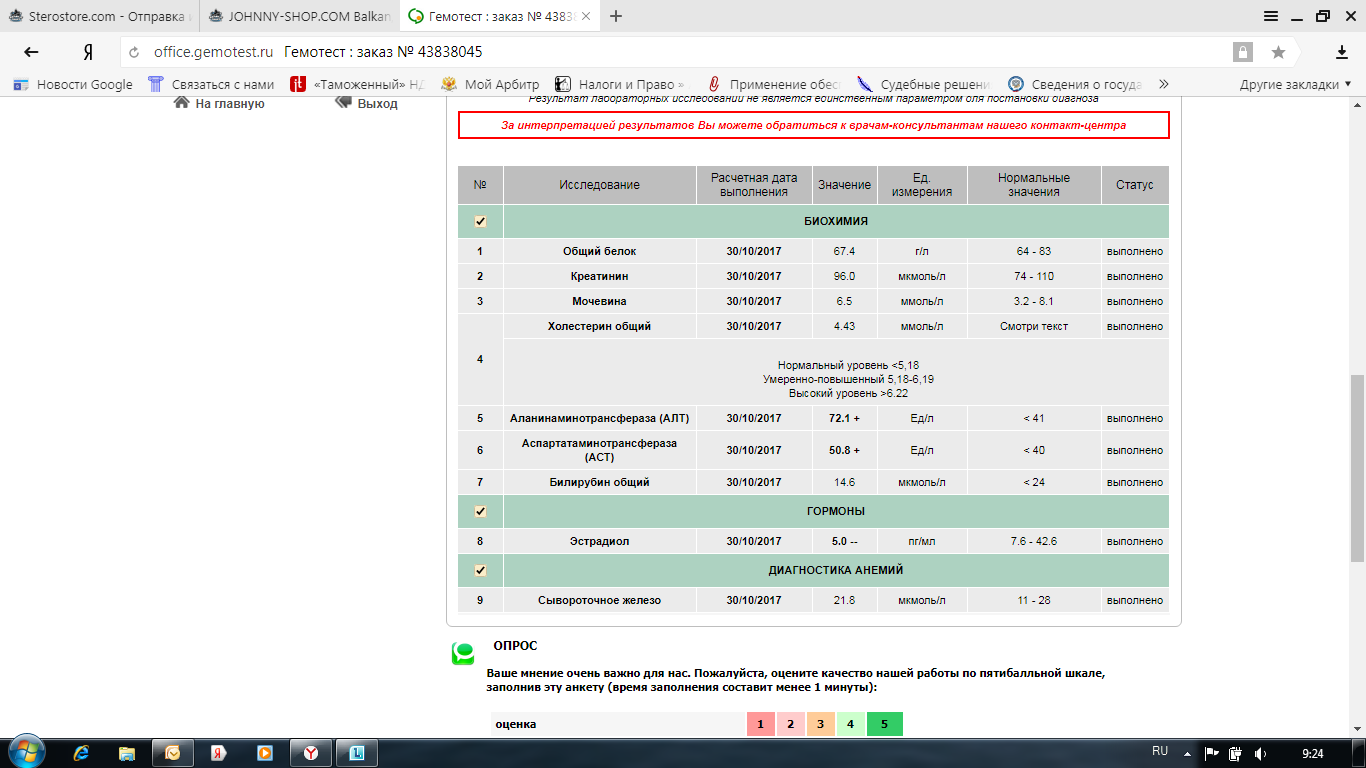Expand the hidden bookmarks chevron
Viewport: 1366px width, 768px height.
click(x=1163, y=85)
